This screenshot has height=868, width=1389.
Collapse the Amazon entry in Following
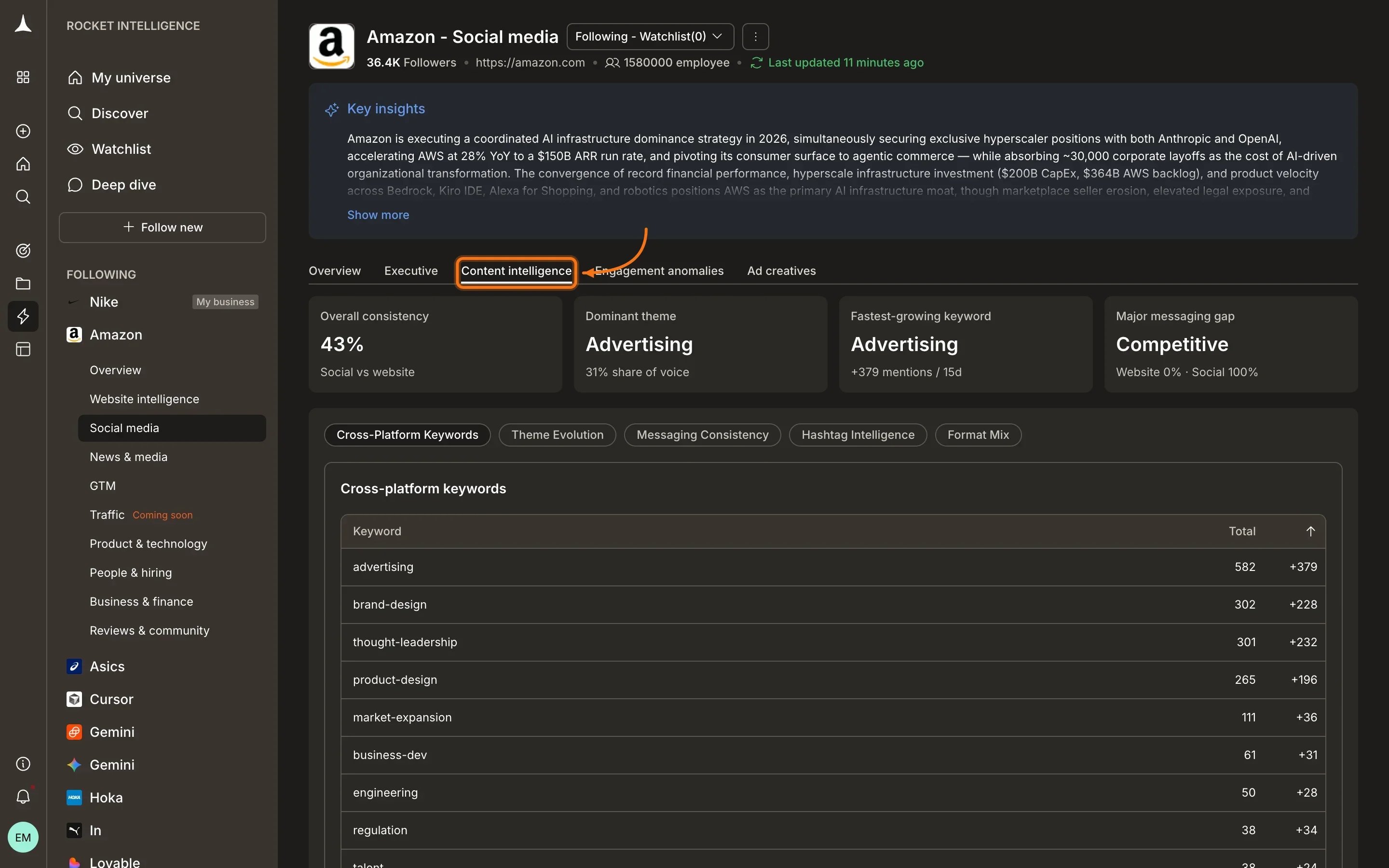coord(163,335)
